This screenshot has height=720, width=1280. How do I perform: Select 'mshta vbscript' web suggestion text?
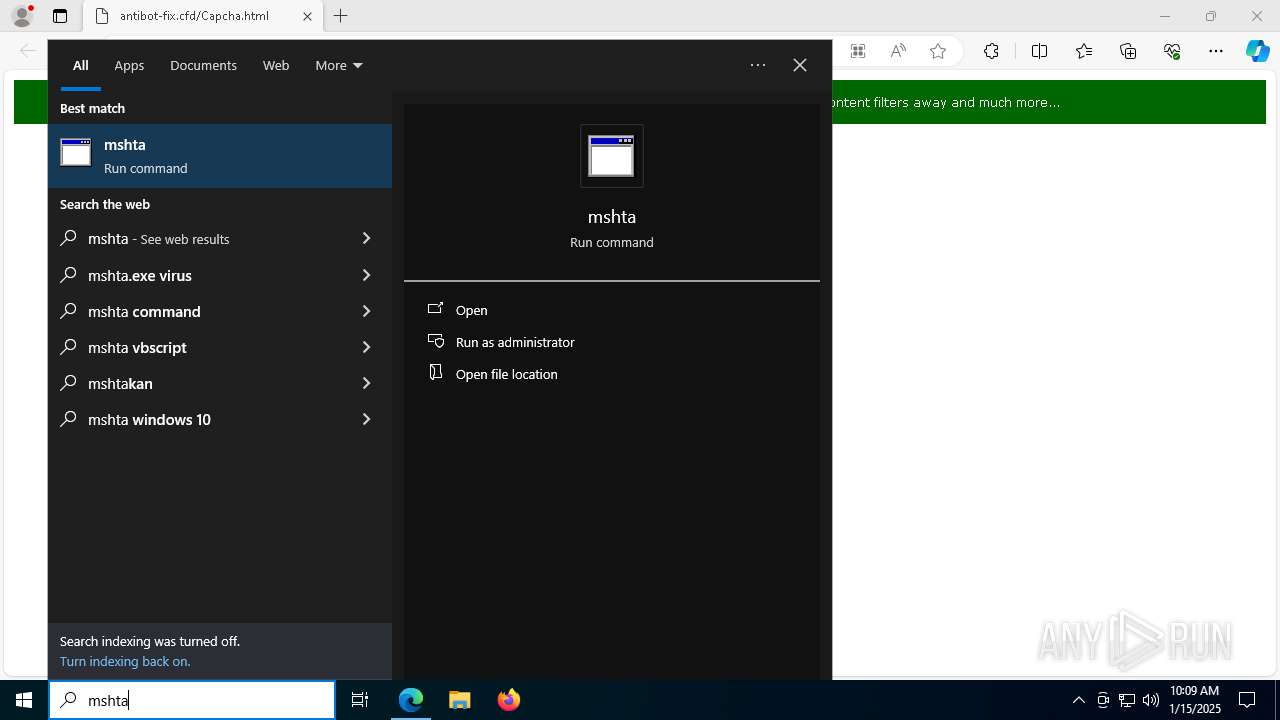click(137, 347)
